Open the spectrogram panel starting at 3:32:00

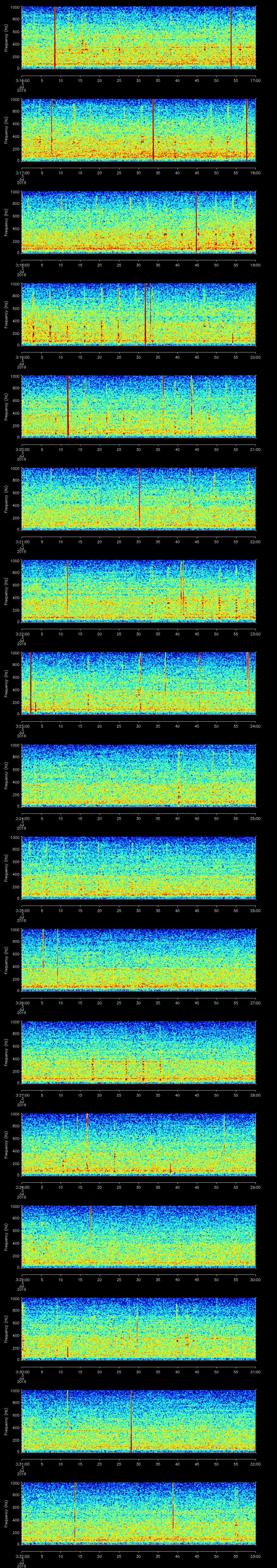point(138,1513)
